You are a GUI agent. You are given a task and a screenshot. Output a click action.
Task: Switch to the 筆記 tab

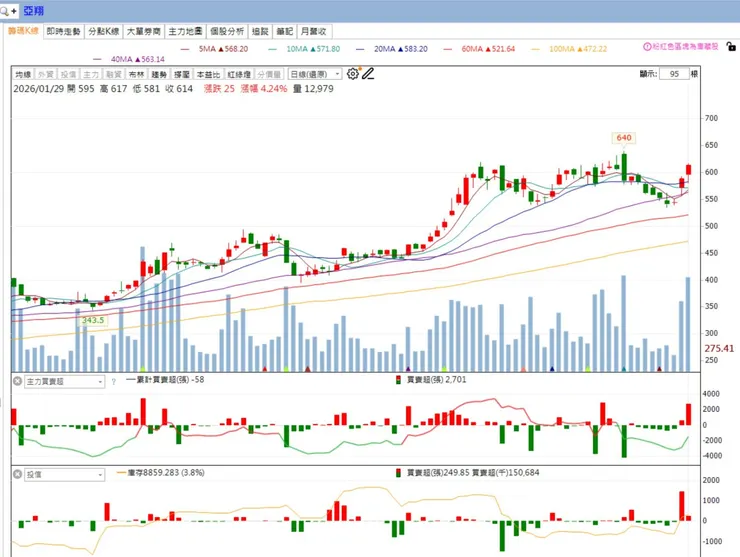285,31
